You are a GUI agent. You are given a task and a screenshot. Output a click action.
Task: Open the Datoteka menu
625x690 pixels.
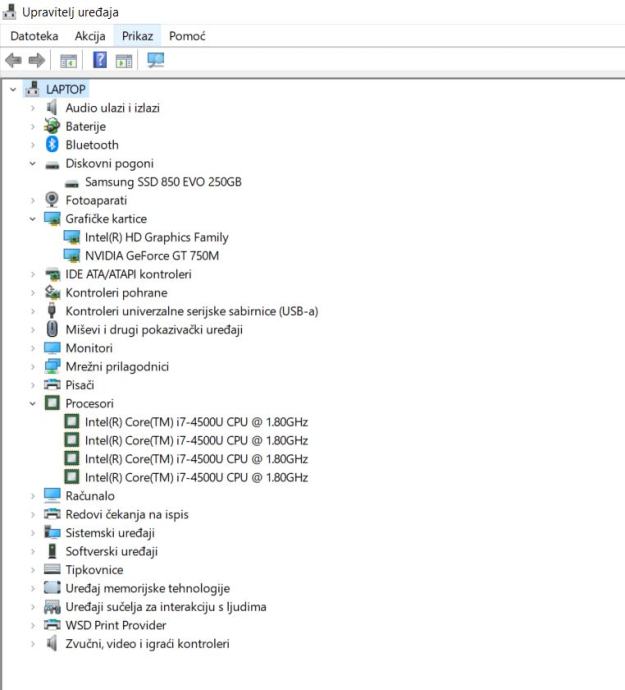pos(34,36)
